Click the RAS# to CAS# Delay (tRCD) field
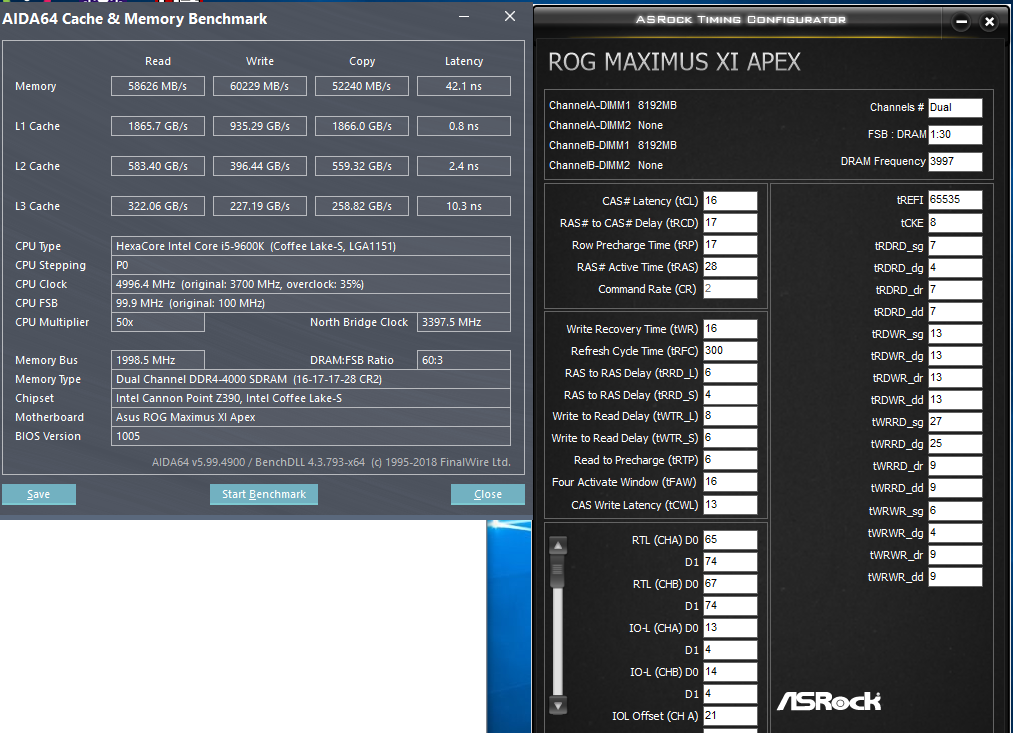 click(x=730, y=223)
